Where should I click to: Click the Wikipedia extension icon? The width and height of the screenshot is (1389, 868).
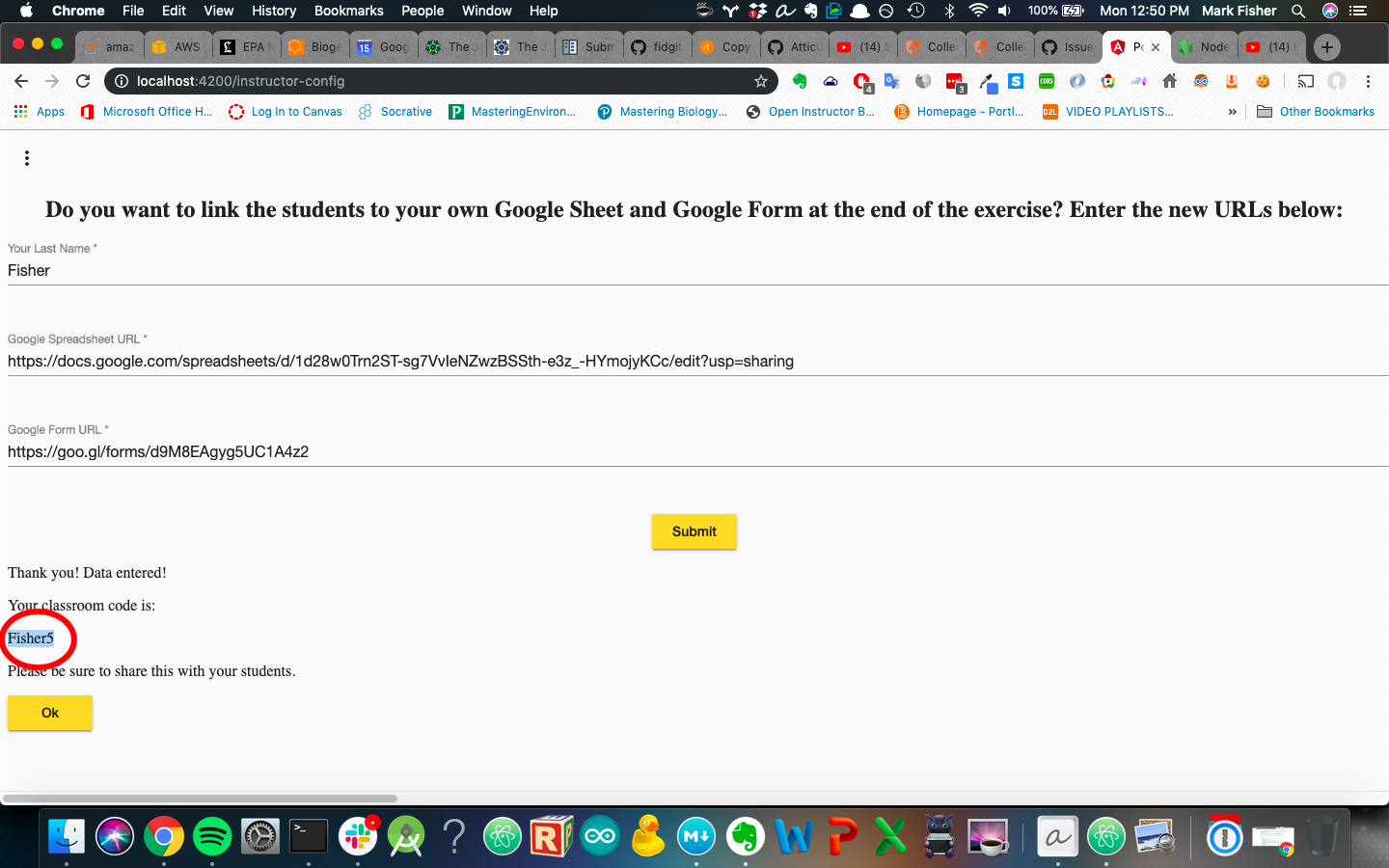(923, 82)
